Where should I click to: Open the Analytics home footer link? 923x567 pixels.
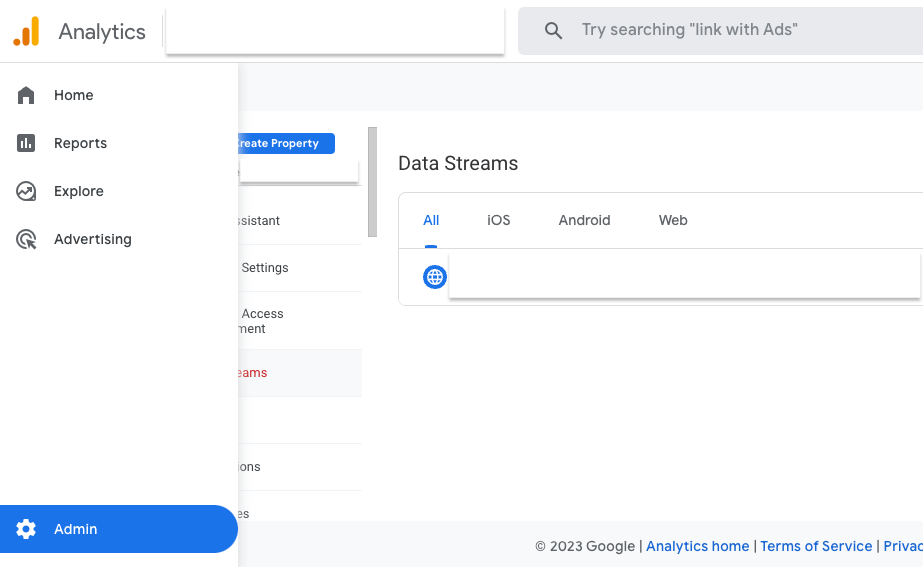(697, 546)
